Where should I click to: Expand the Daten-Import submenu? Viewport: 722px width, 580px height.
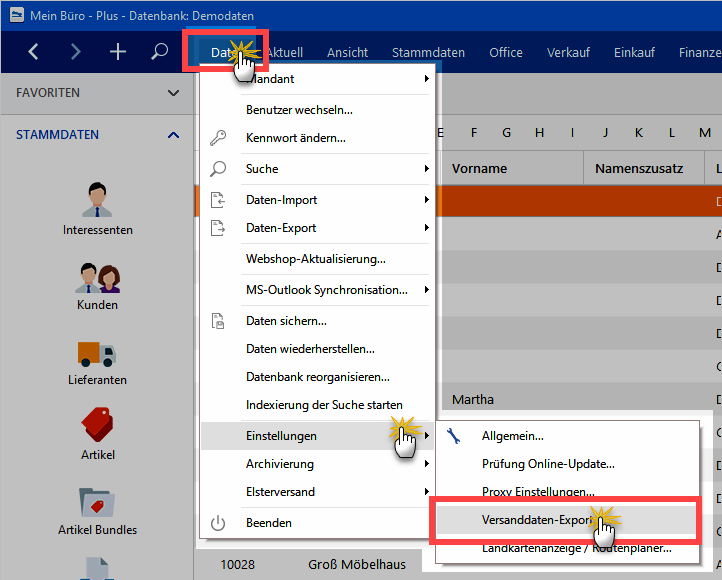(427, 200)
